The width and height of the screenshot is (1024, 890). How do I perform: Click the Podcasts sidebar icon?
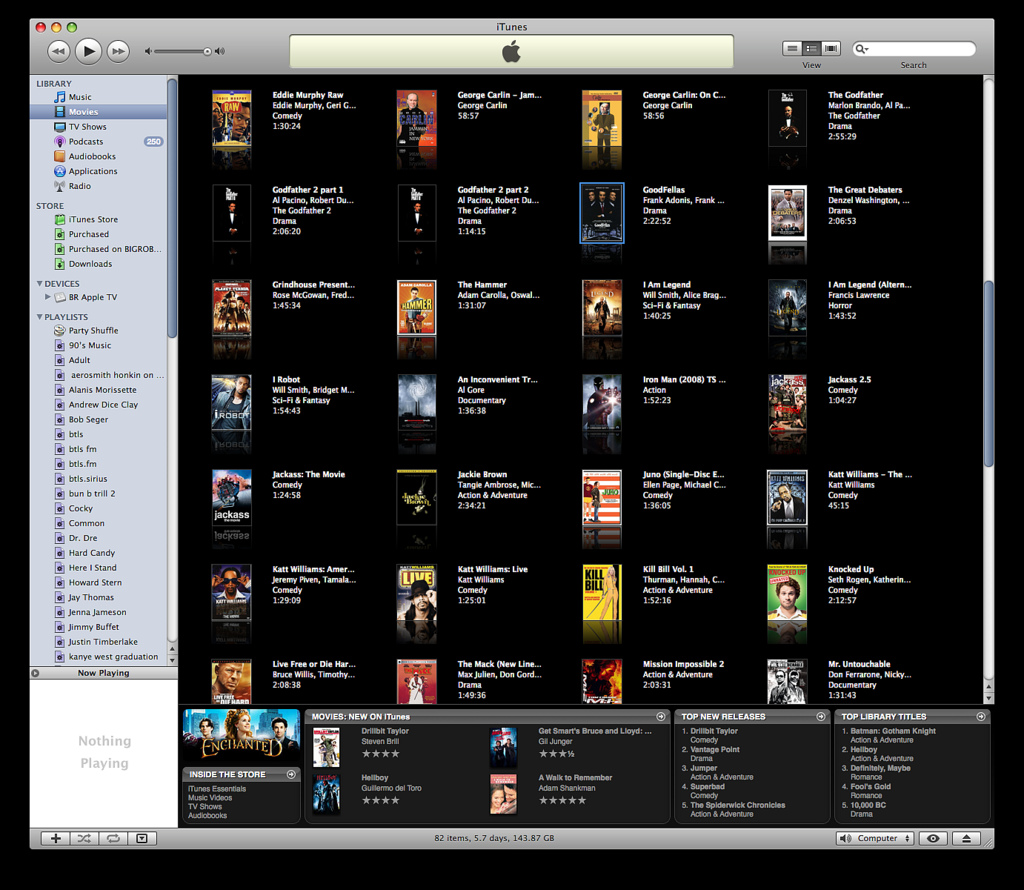coord(59,142)
